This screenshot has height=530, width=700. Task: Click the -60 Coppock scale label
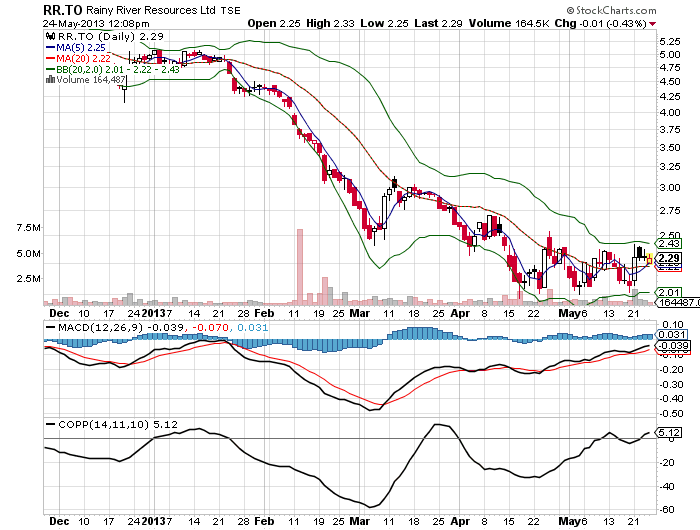[666, 509]
